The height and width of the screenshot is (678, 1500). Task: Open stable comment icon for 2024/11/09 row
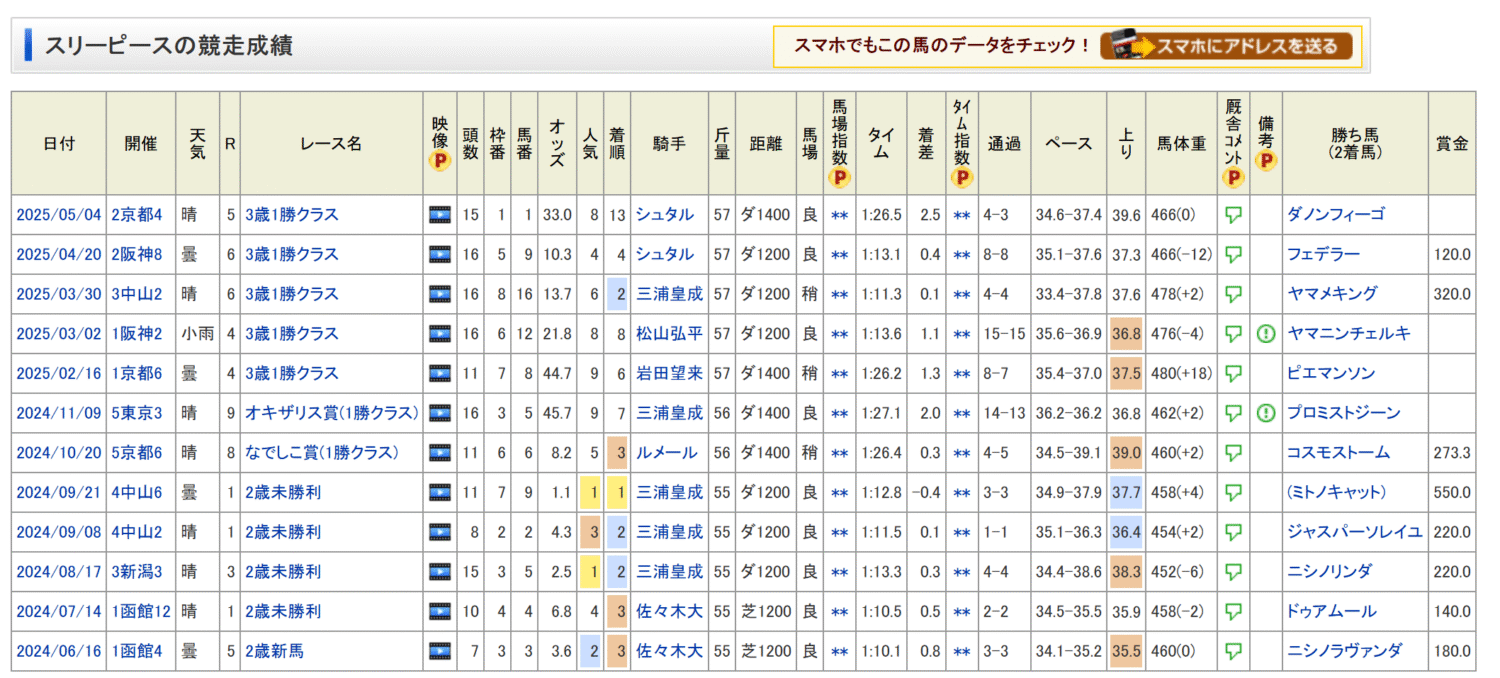pos(1234,413)
